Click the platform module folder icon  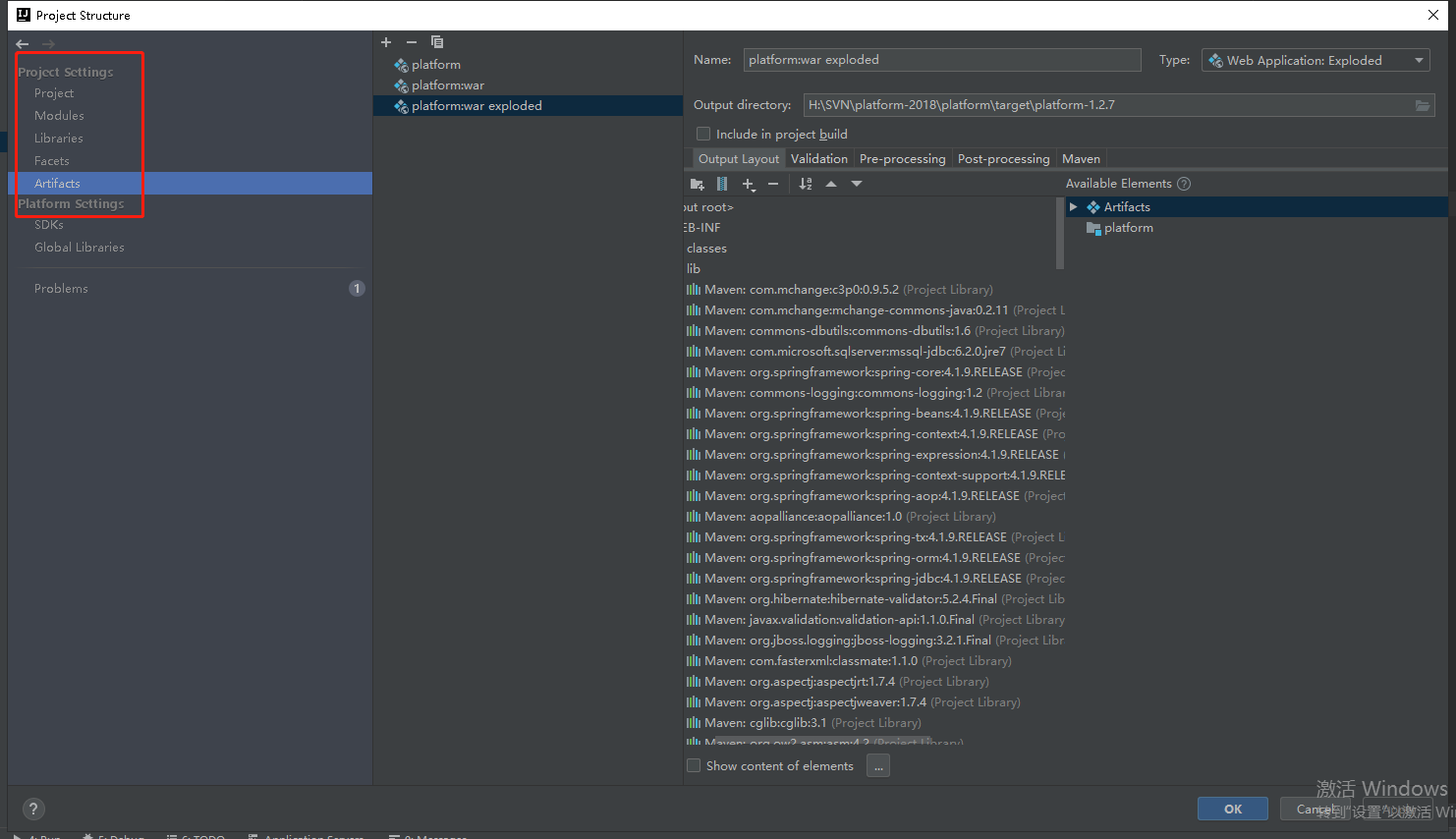click(x=1093, y=228)
